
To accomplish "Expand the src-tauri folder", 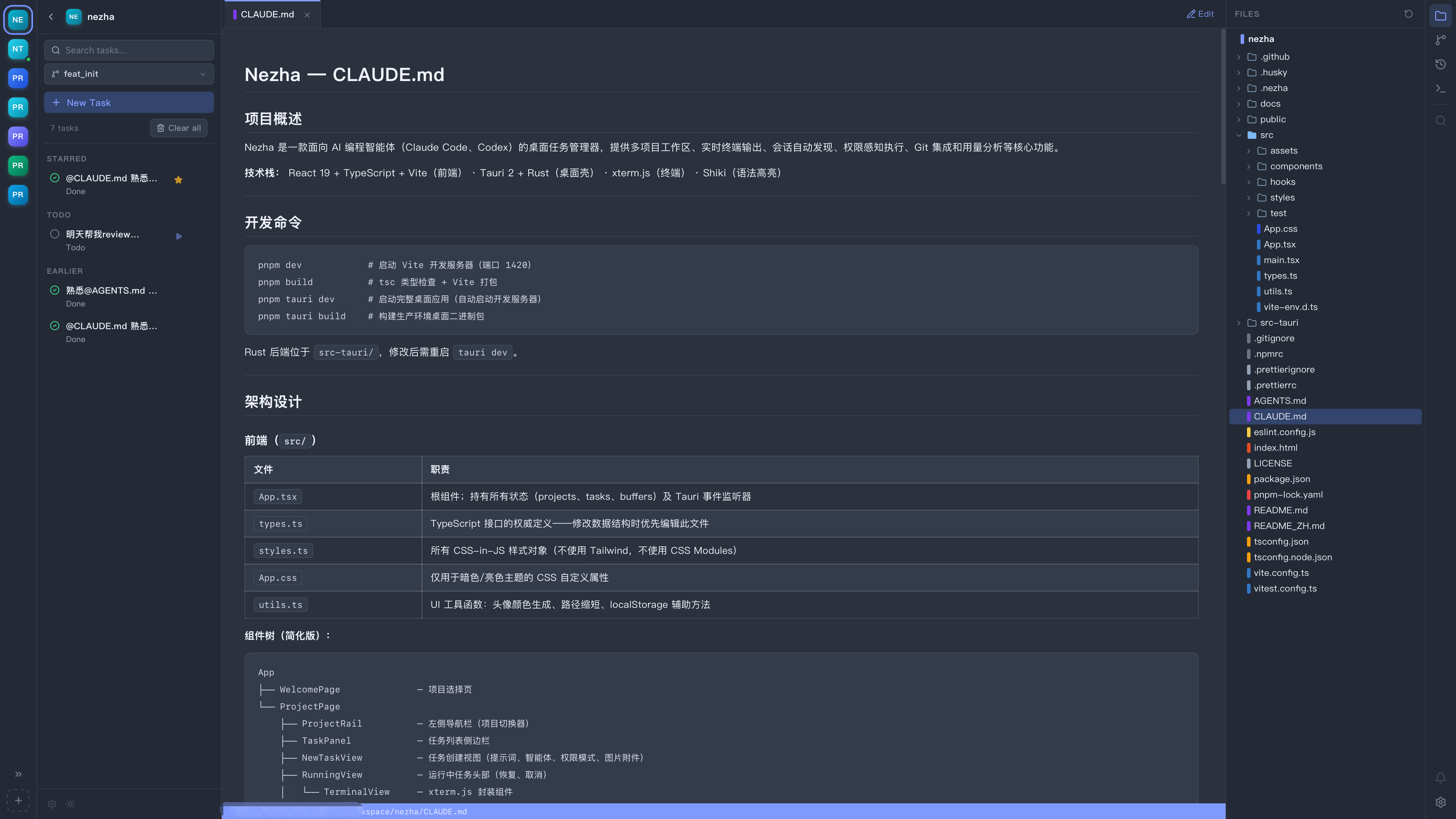I will click(x=1239, y=322).
